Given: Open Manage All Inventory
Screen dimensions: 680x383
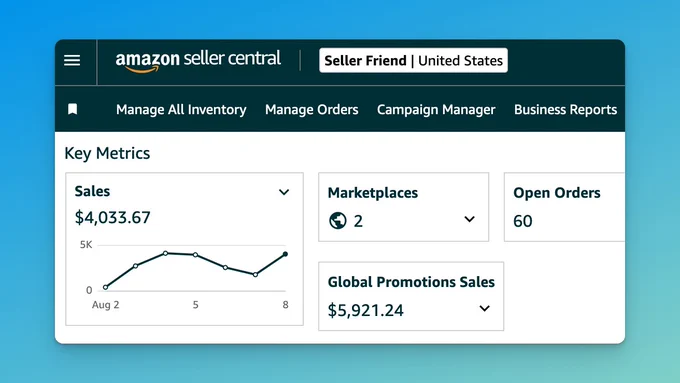Looking at the screenshot, I should 181,109.
